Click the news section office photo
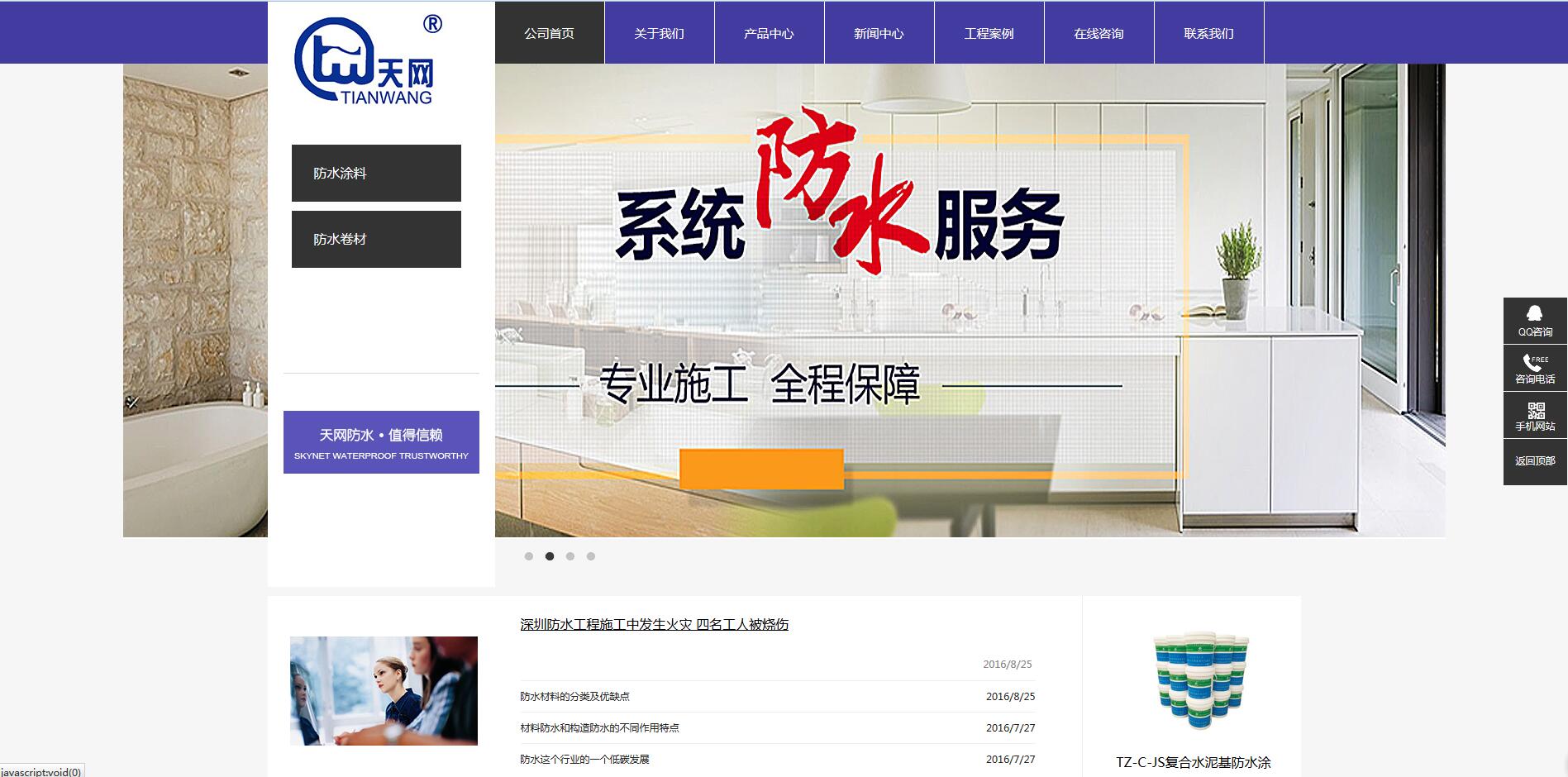The width and height of the screenshot is (1568, 777). tap(384, 691)
